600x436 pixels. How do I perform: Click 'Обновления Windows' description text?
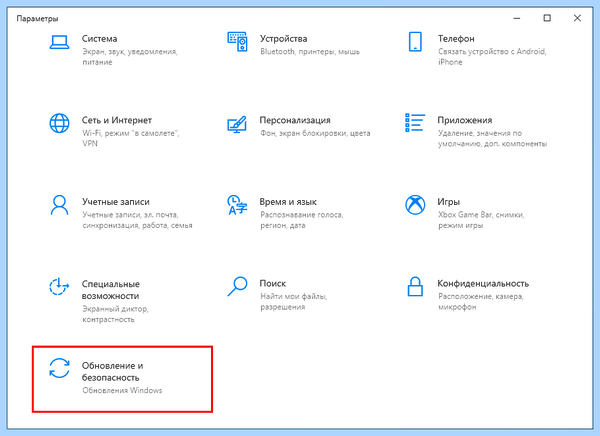(122, 390)
